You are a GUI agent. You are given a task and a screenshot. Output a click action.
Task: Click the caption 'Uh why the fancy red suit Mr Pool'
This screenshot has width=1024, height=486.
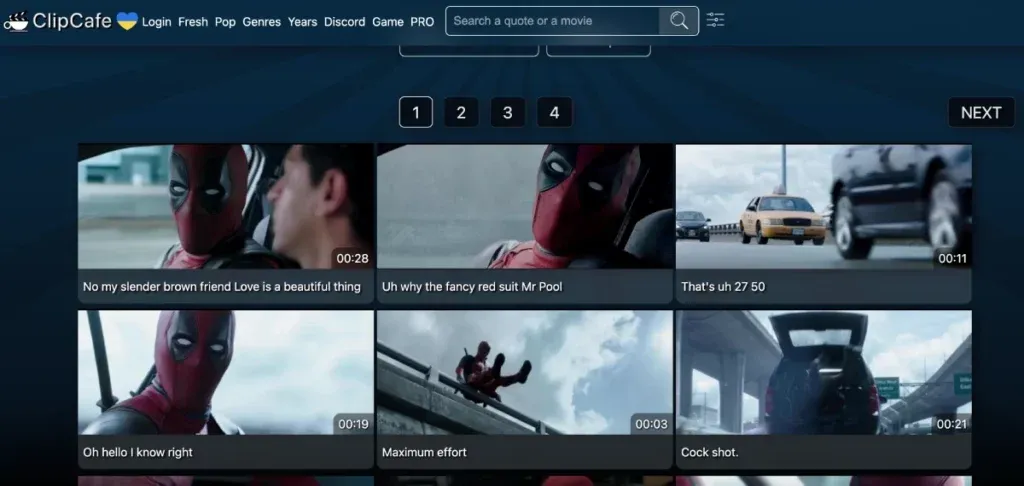coord(472,287)
